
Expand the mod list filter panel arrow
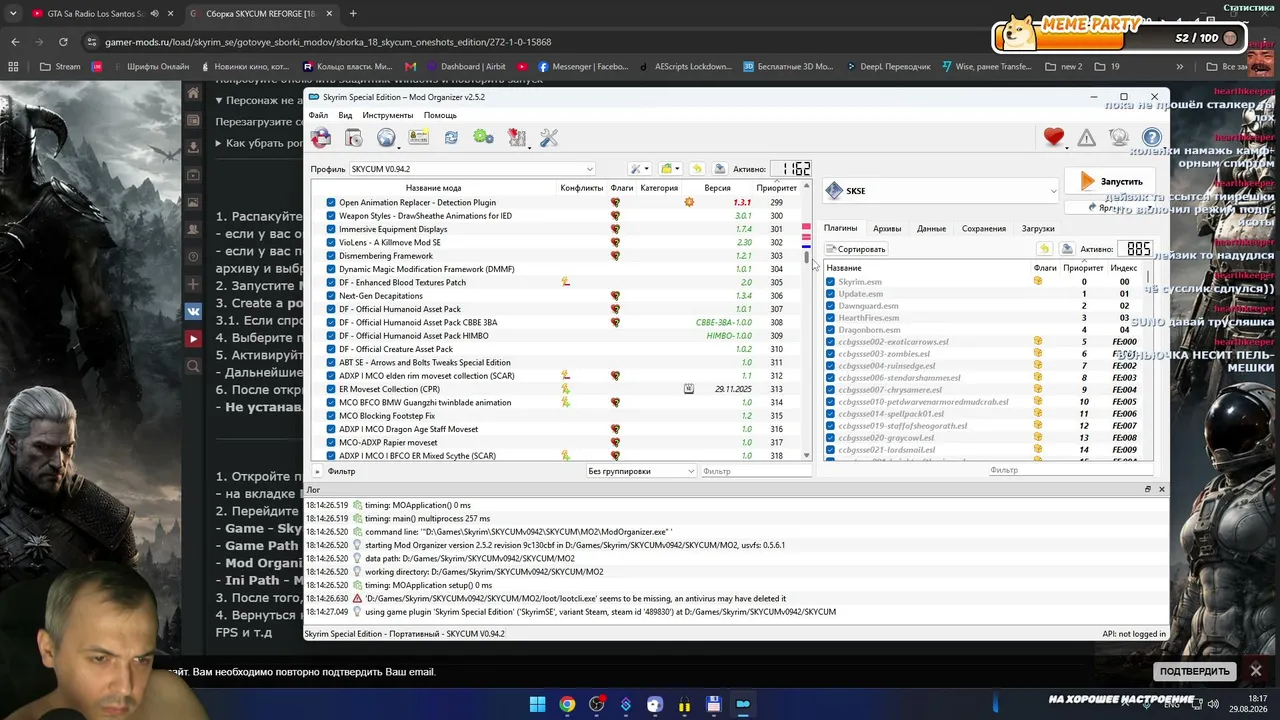pos(318,471)
